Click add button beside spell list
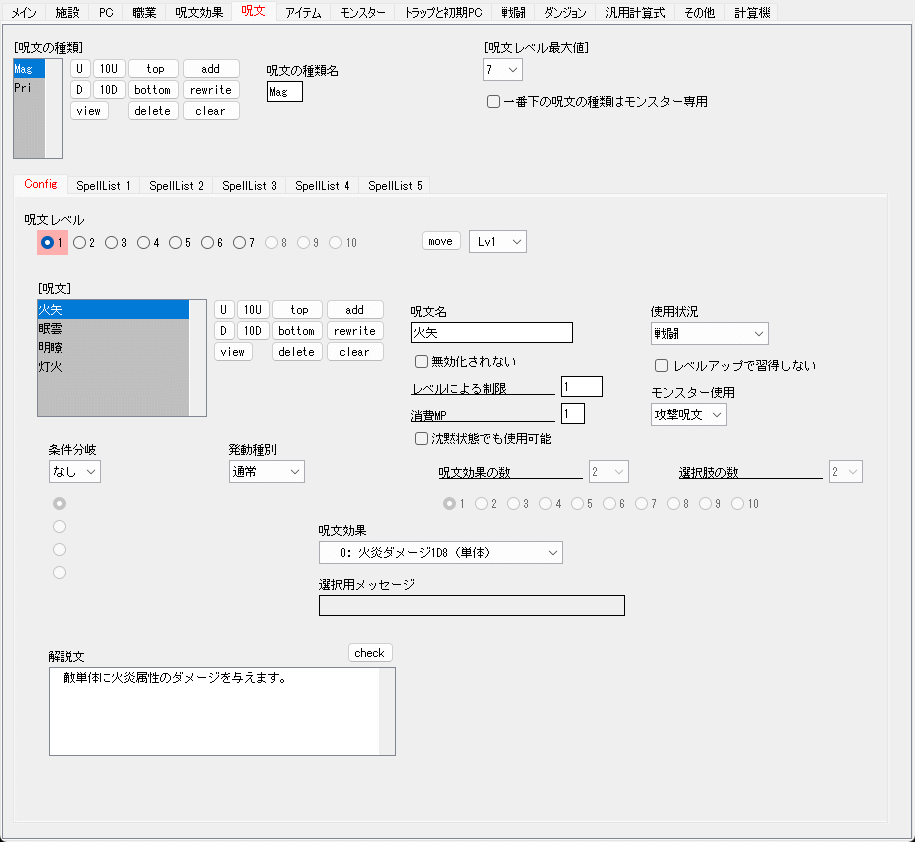The height and width of the screenshot is (842, 915). point(355,310)
